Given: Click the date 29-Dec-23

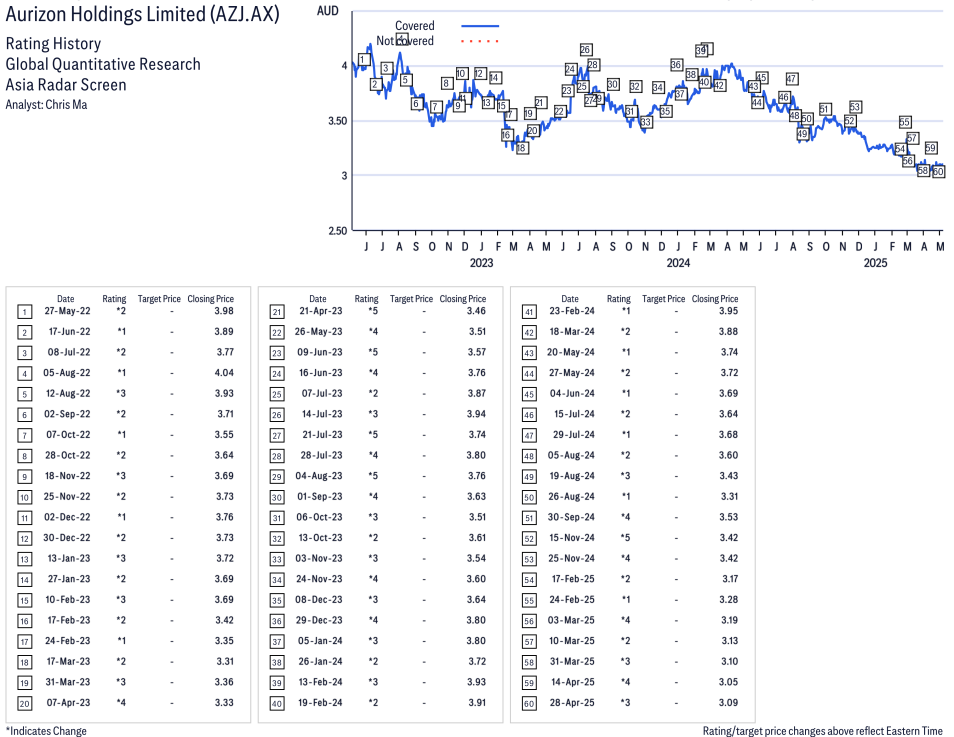Looking at the screenshot, I should point(320,620).
